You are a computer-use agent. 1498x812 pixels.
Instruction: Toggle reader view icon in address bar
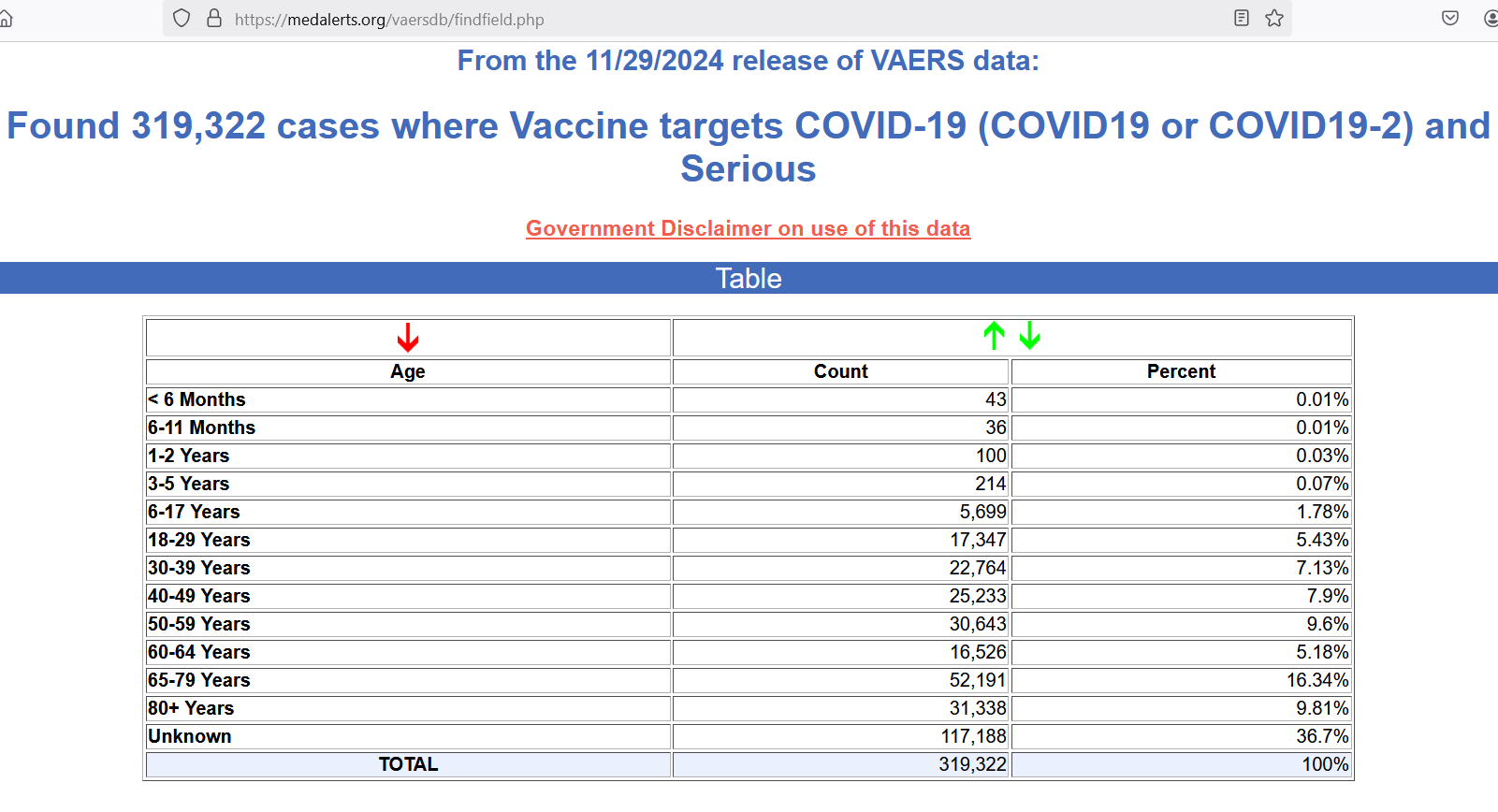pyautogui.click(x=1242, y=18)
